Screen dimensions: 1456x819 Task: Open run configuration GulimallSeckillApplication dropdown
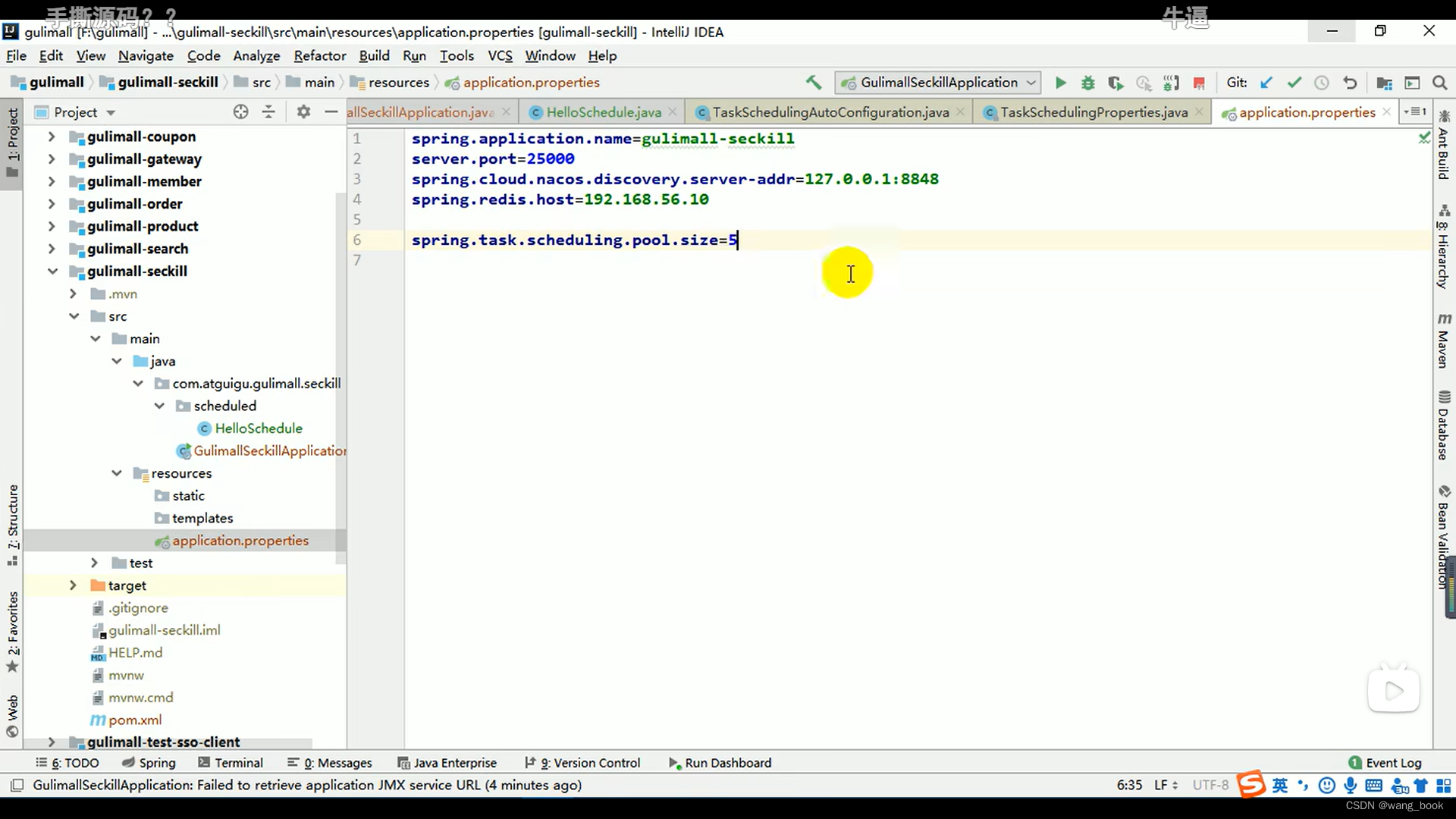point(937,83)
